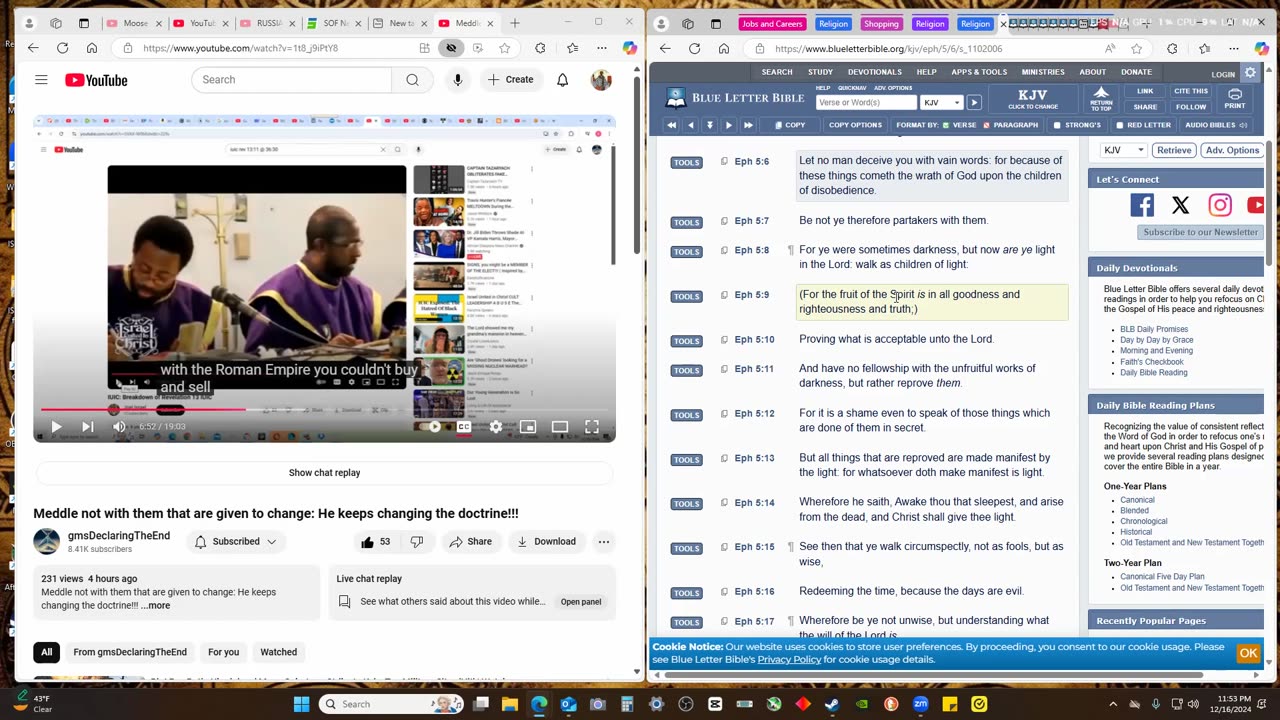Toggle closed captions CC in player
Viewport: 1280px width, 720px height.
click(x=464, y=427)
